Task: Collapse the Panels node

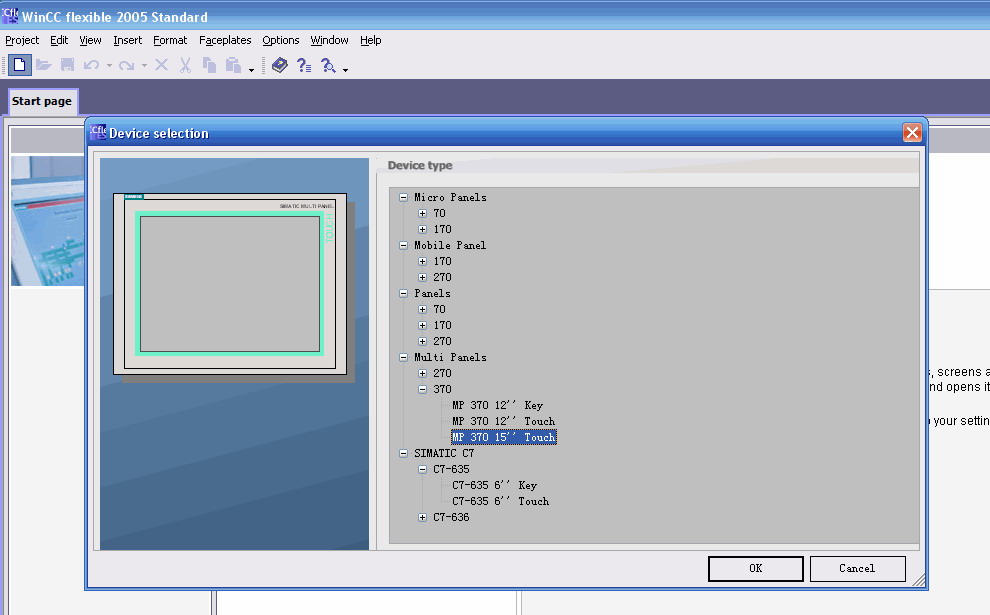Action: click(403, 293)
